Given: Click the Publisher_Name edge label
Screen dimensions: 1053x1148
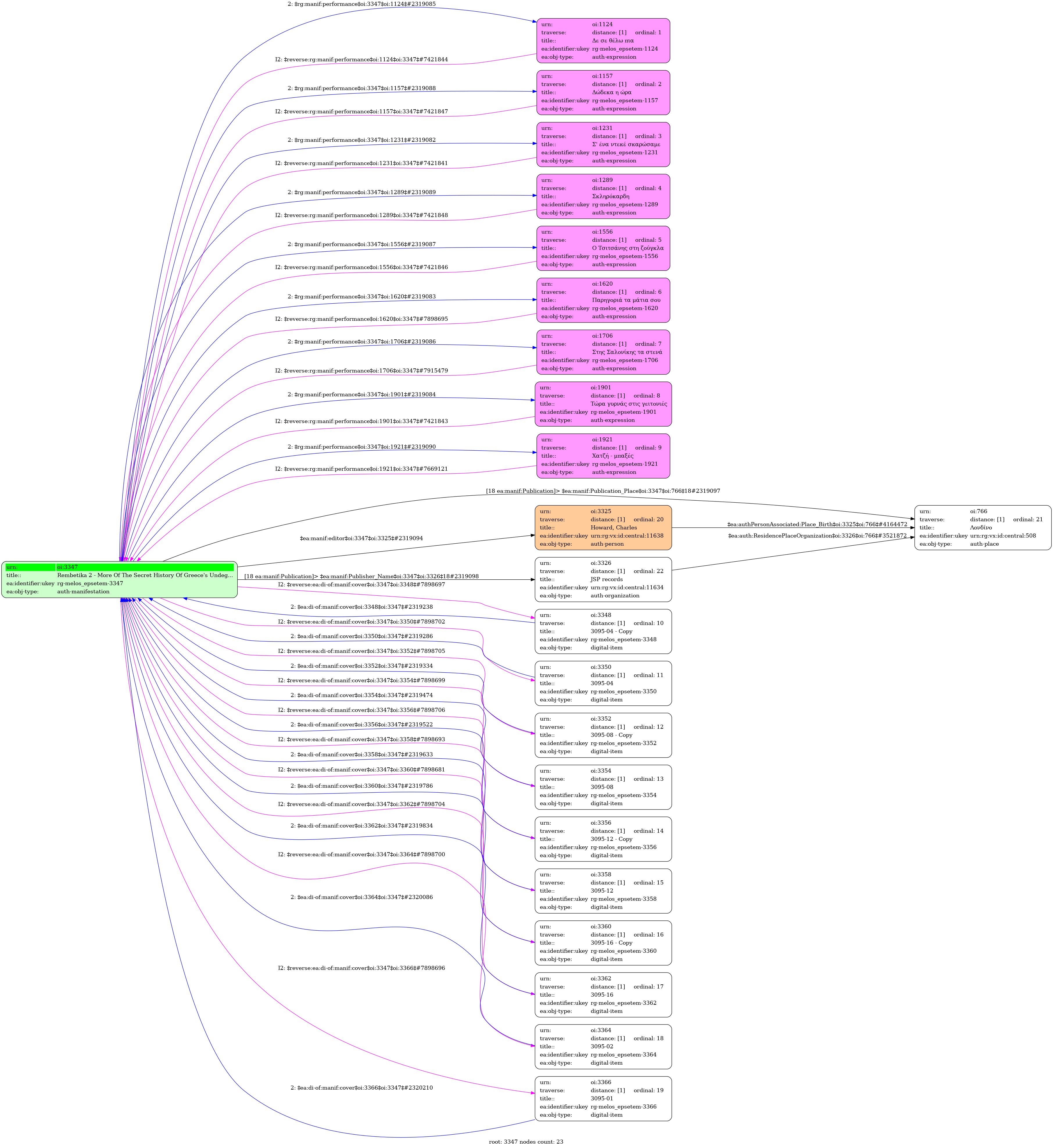Looking at the screenshot, I should 361,576.
